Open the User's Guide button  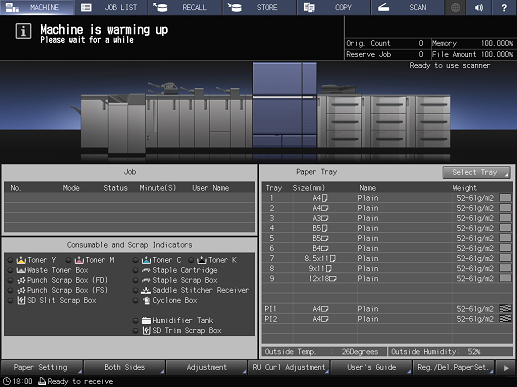[x=371, y=367]
